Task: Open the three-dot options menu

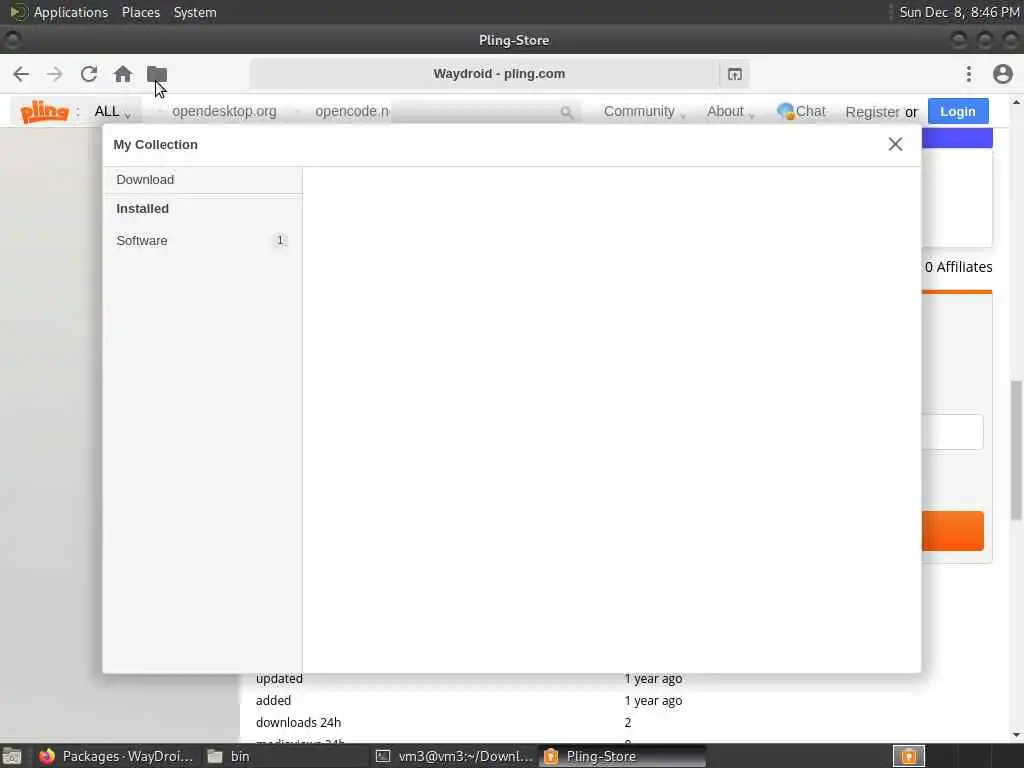Action: [968, 74]
